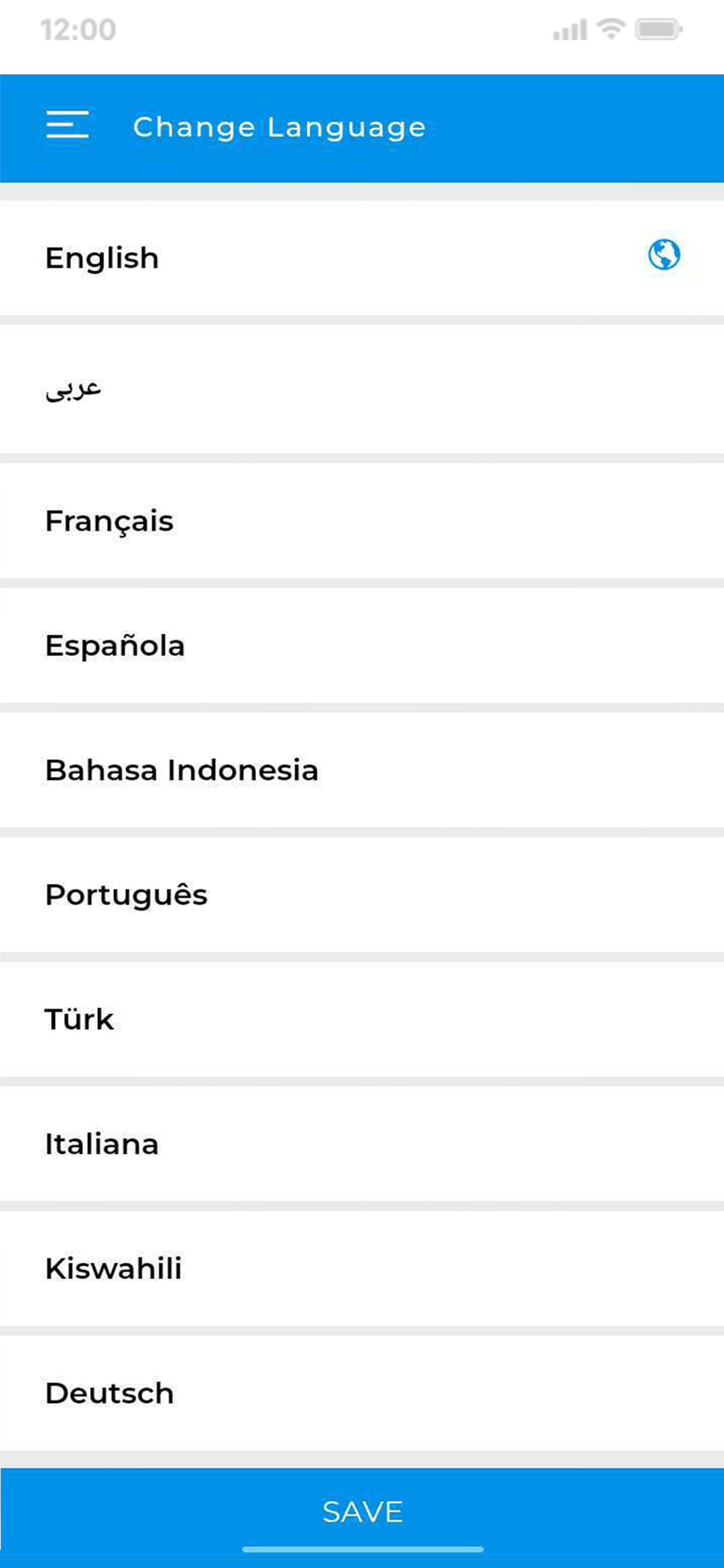Screen dimensions: 724x1568
Task: Click the globe icon beside English
Action: pyautogui.click(x=664, y=255)
